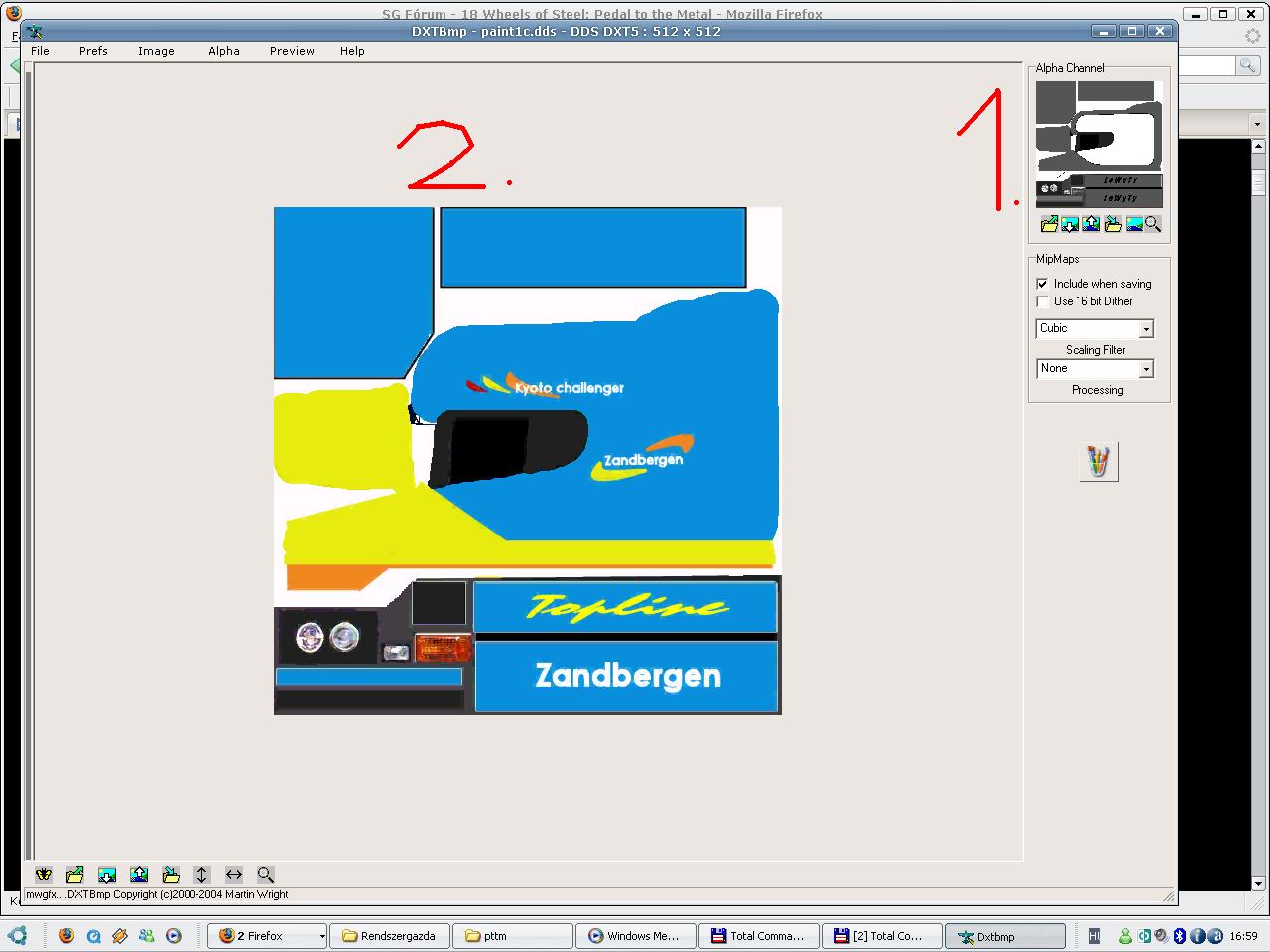Image resolution: width=1270 pixels, height=952 pixels.
Task: Click the open-folder icon under Alpha Channel
Action: tap(1048, 224)
